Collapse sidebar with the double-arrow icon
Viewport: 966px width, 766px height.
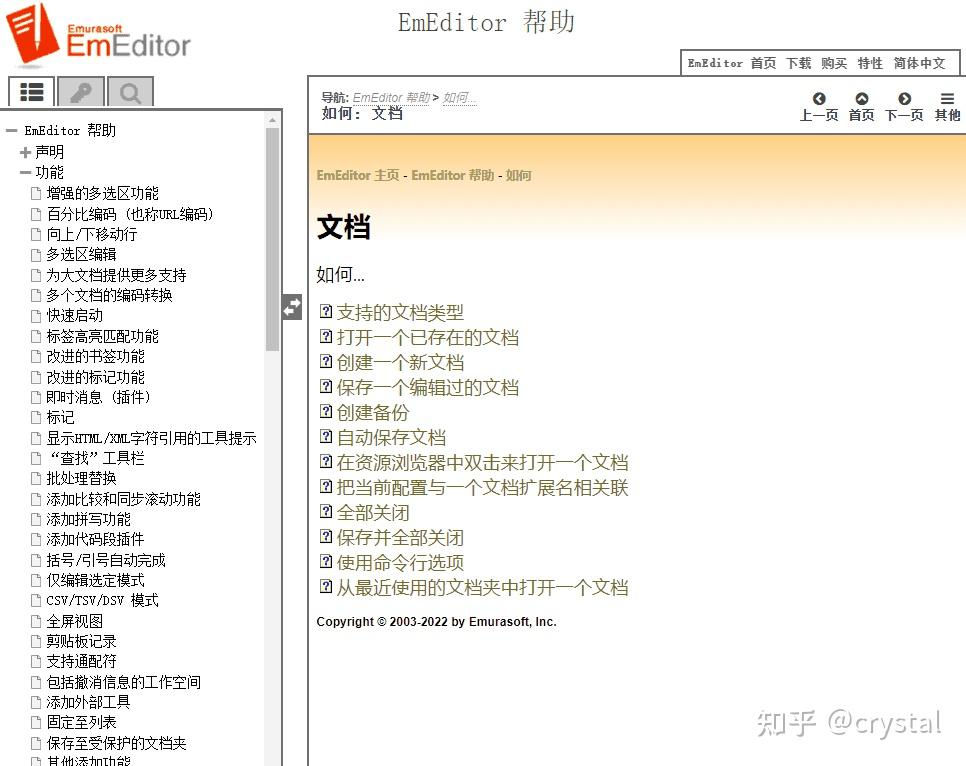coord(291,308)
